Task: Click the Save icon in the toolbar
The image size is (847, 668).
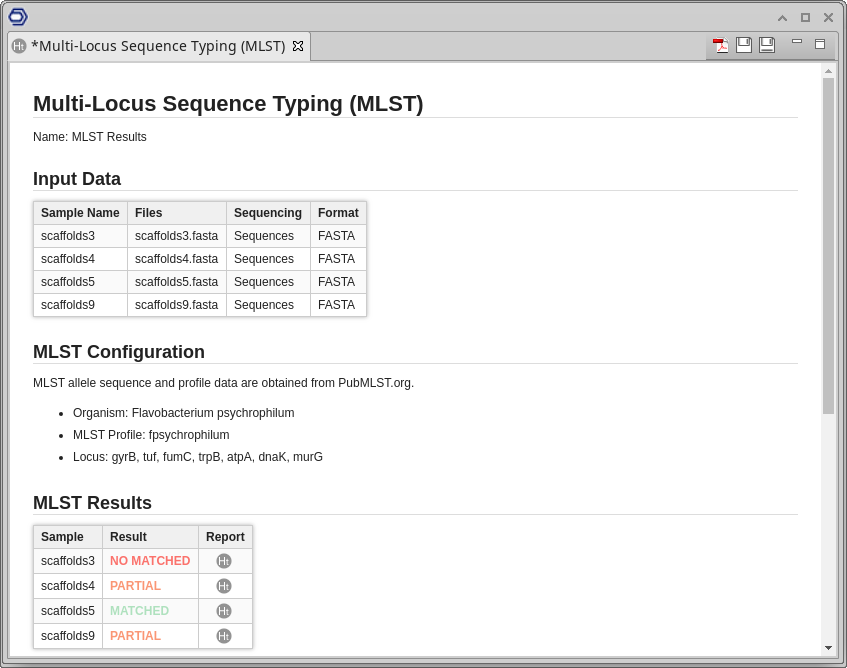Action: pyautogui.click(x=744, y=45)
